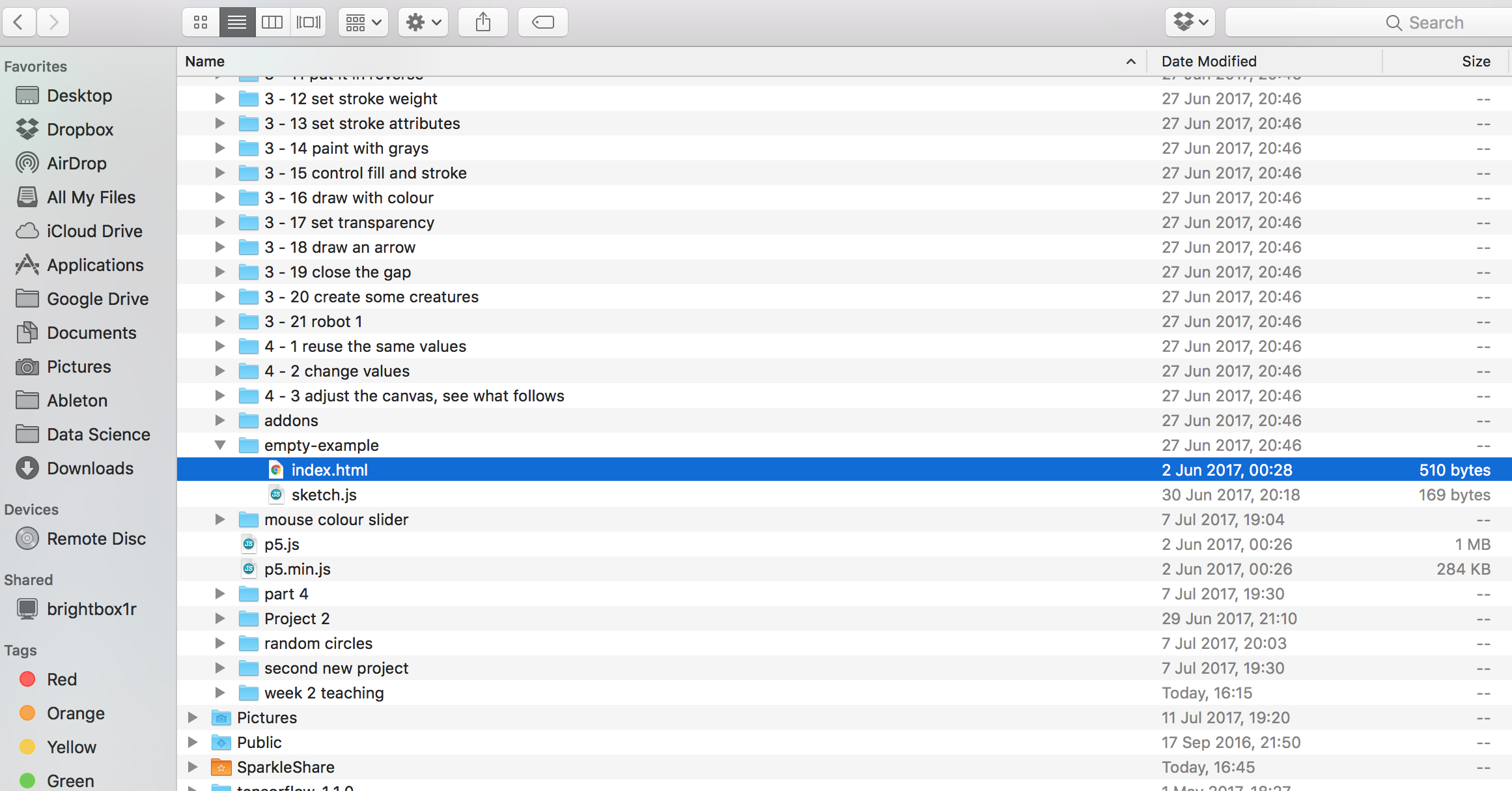Expand the Project 2 folder
Screen dimensions: 1512x791
pos(220,619)
